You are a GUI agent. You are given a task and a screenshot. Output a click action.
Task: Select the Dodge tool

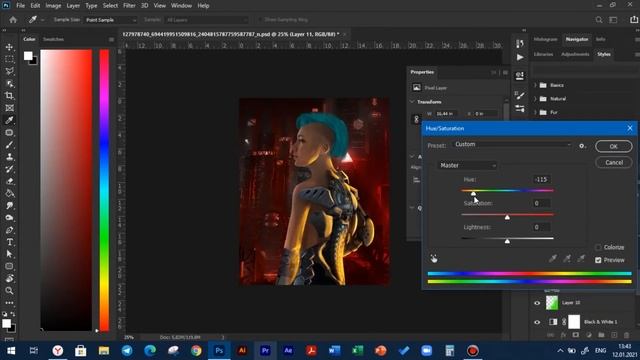[x=9, y=218]
